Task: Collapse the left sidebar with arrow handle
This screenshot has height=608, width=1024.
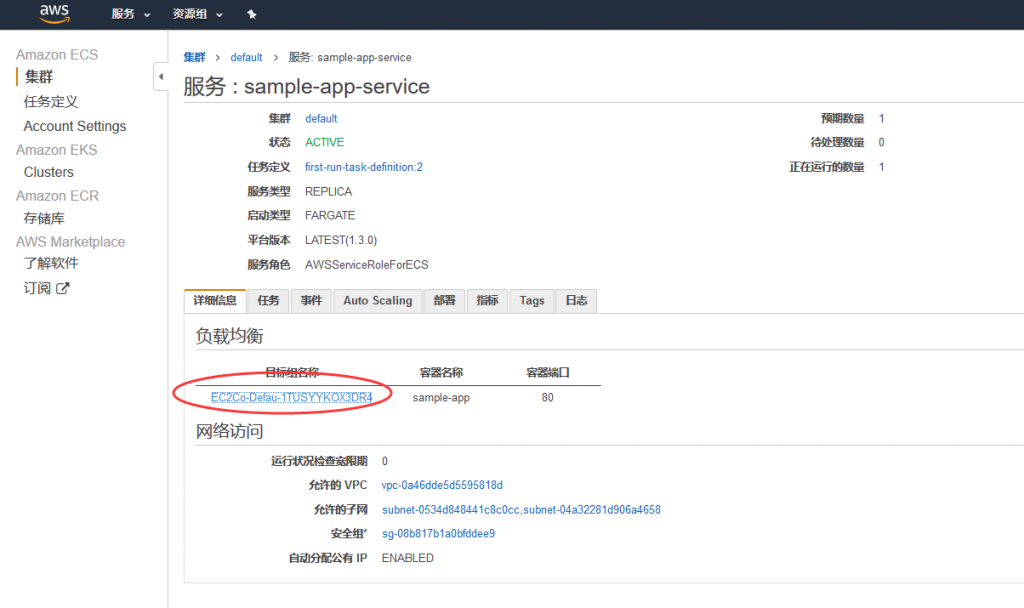Action: tap(160, 77)
